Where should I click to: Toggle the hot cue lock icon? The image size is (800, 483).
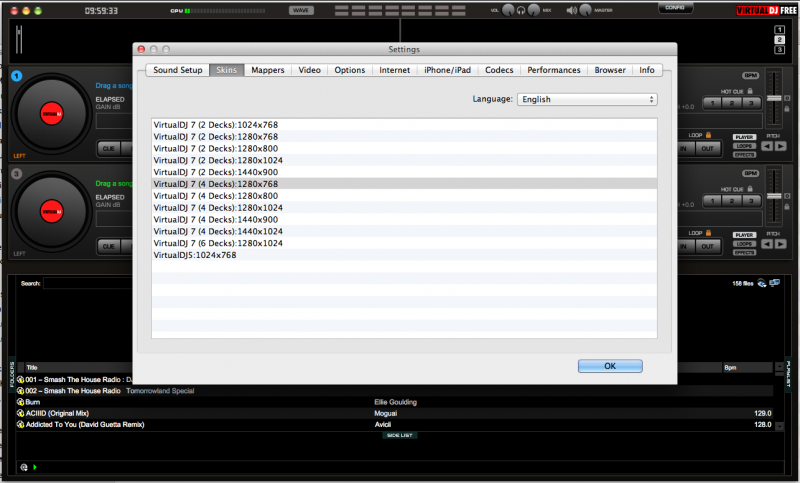tap(749, 91)
